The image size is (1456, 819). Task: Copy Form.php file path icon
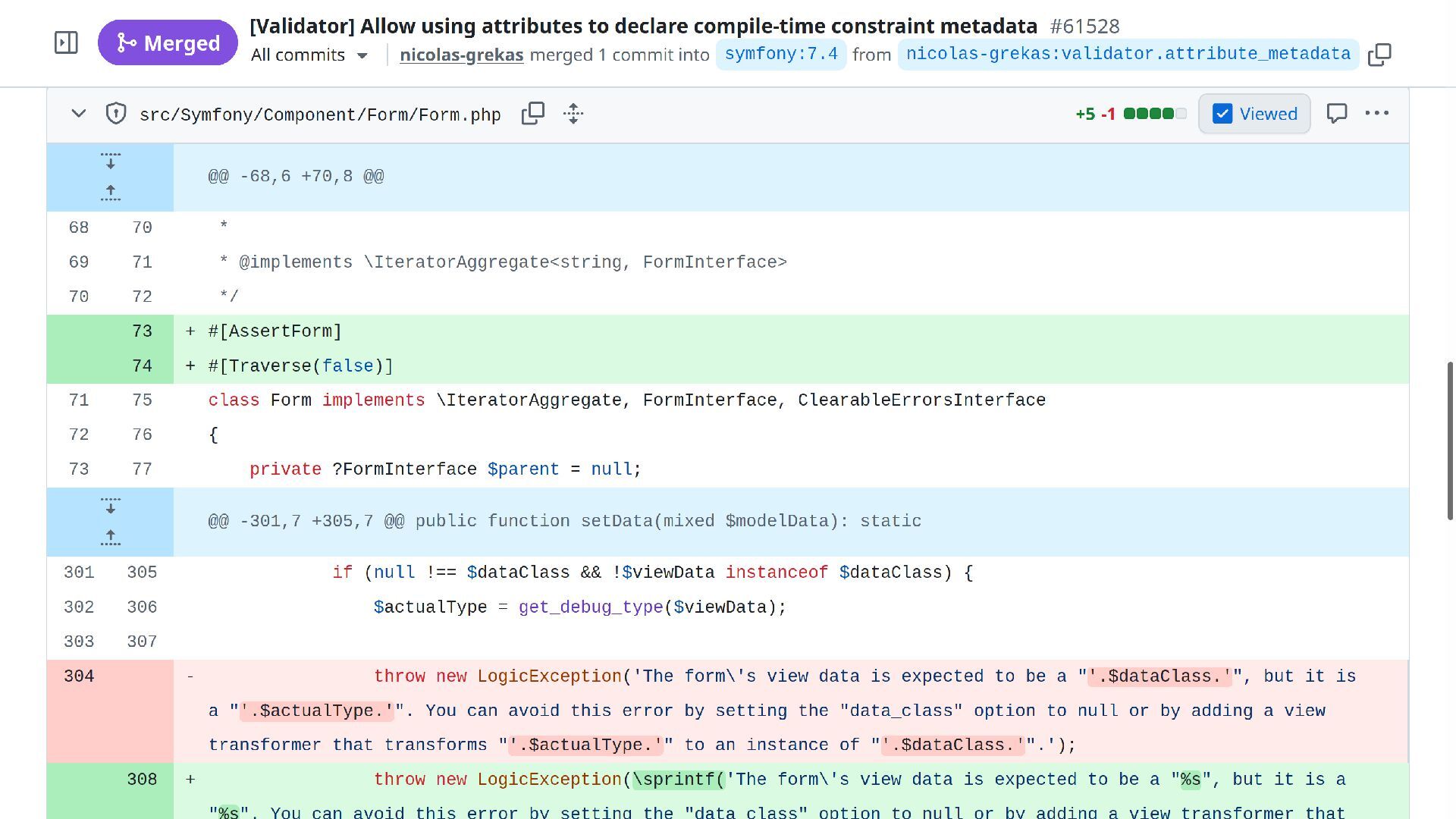533,114
